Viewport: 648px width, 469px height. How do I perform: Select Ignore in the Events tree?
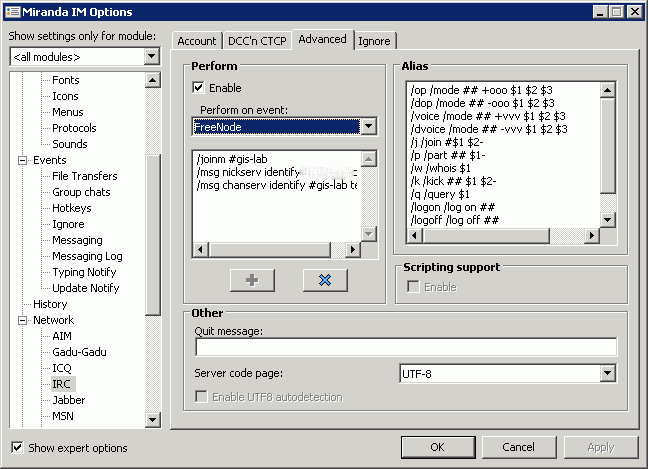[68, 224]
